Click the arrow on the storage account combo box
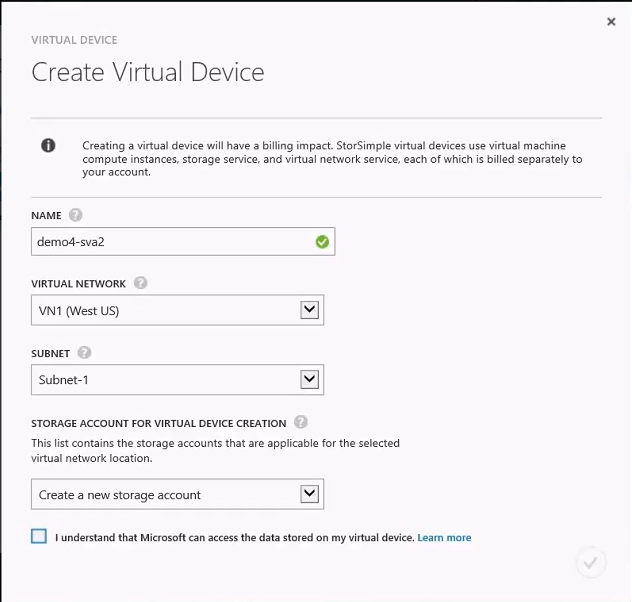632x602 pixels. click(x=310, y=494)
